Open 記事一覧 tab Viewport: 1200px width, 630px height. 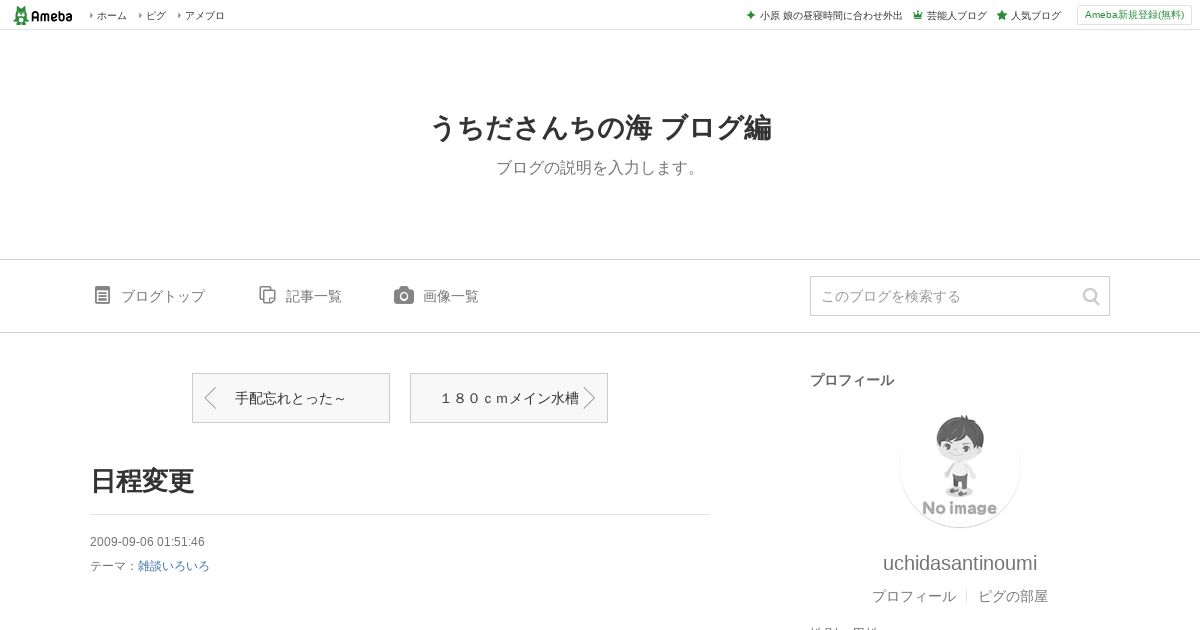[x=313, y=296]
